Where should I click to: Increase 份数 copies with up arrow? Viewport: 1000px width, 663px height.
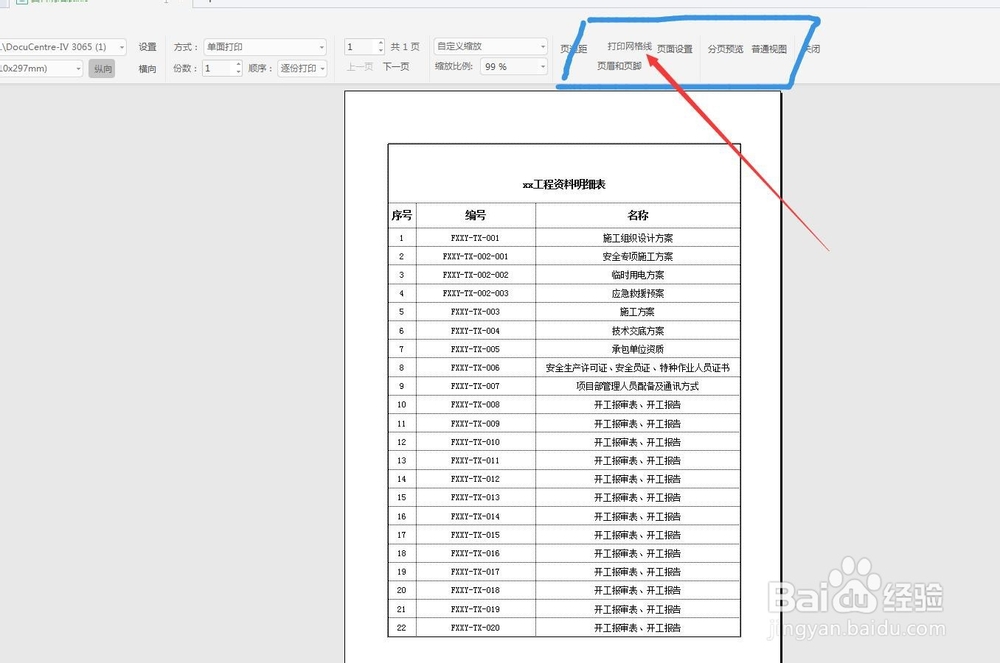click(236, 64)
